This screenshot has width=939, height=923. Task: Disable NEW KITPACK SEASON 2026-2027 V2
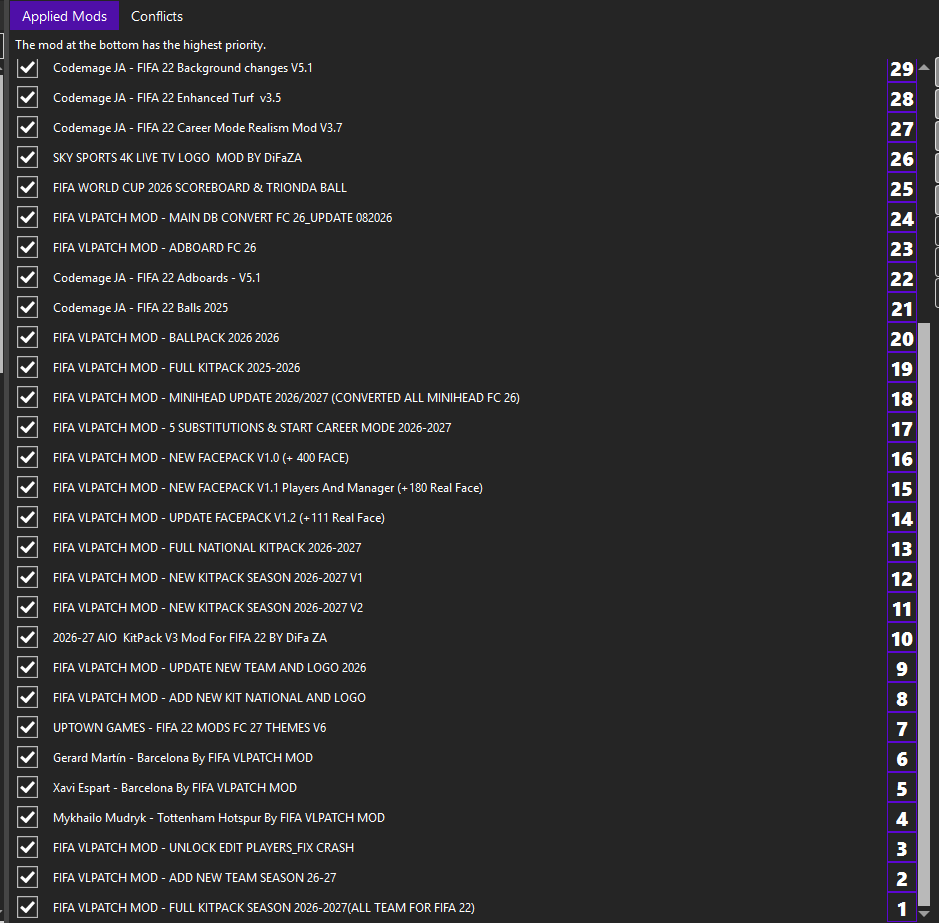pyautogui.click(x=28, y=607)
